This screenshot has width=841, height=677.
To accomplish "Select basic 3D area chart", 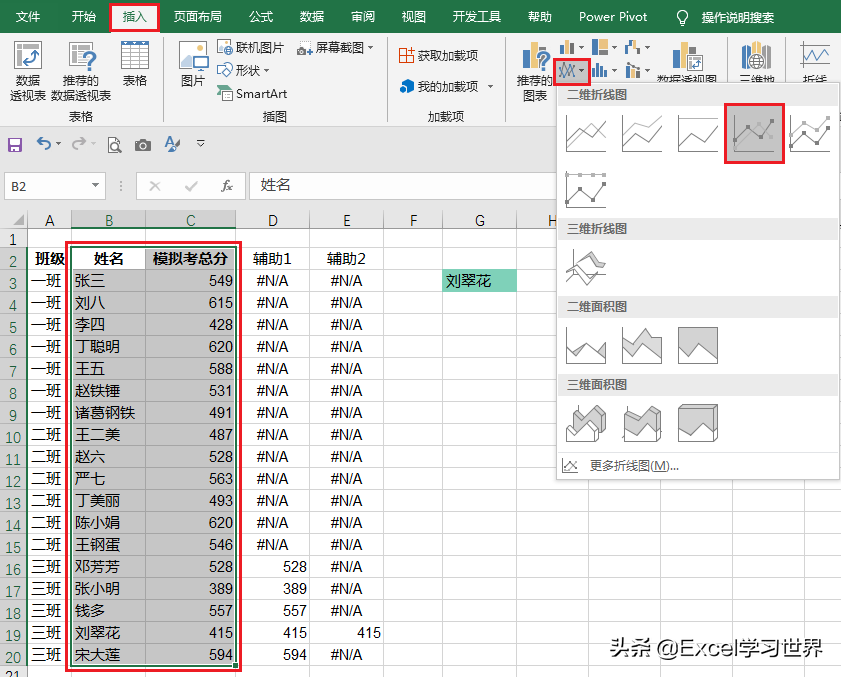I will click(x=586, y=423).
